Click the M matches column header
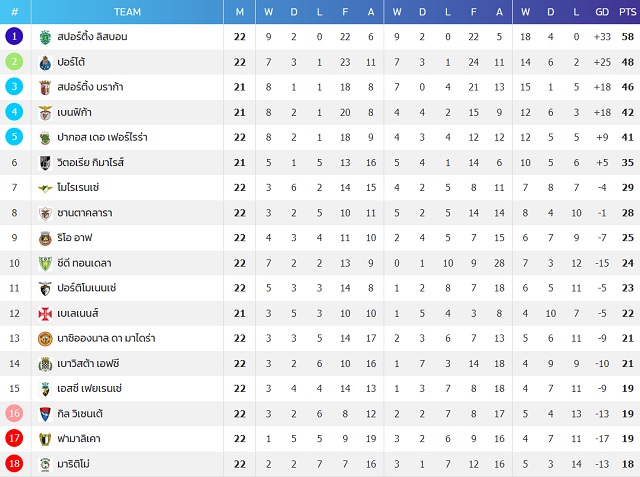 coord(240,12)
